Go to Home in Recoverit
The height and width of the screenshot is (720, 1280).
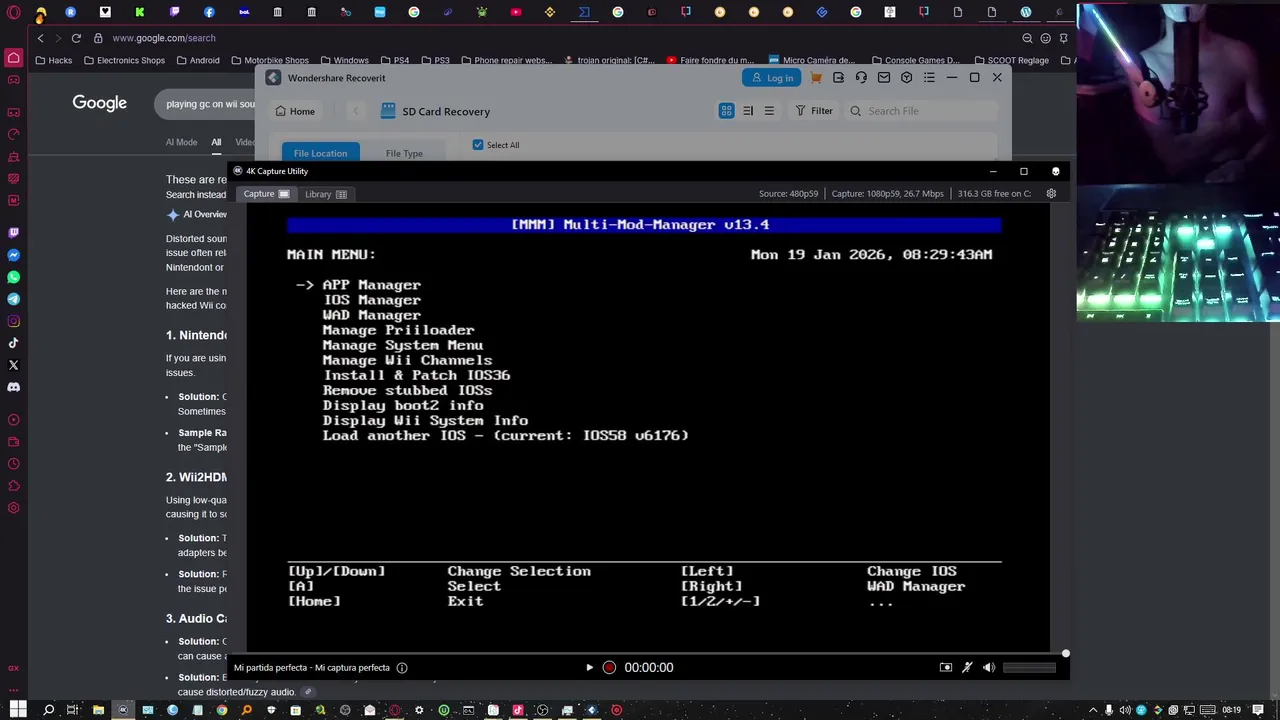(x=295, y=111)
